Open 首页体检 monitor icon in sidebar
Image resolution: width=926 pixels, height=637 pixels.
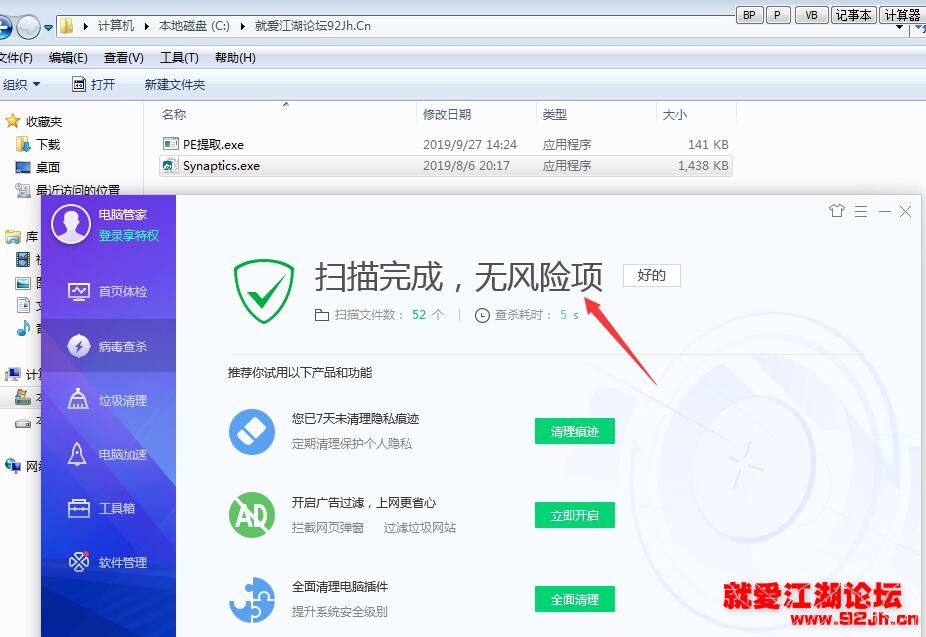pos(79,291)
